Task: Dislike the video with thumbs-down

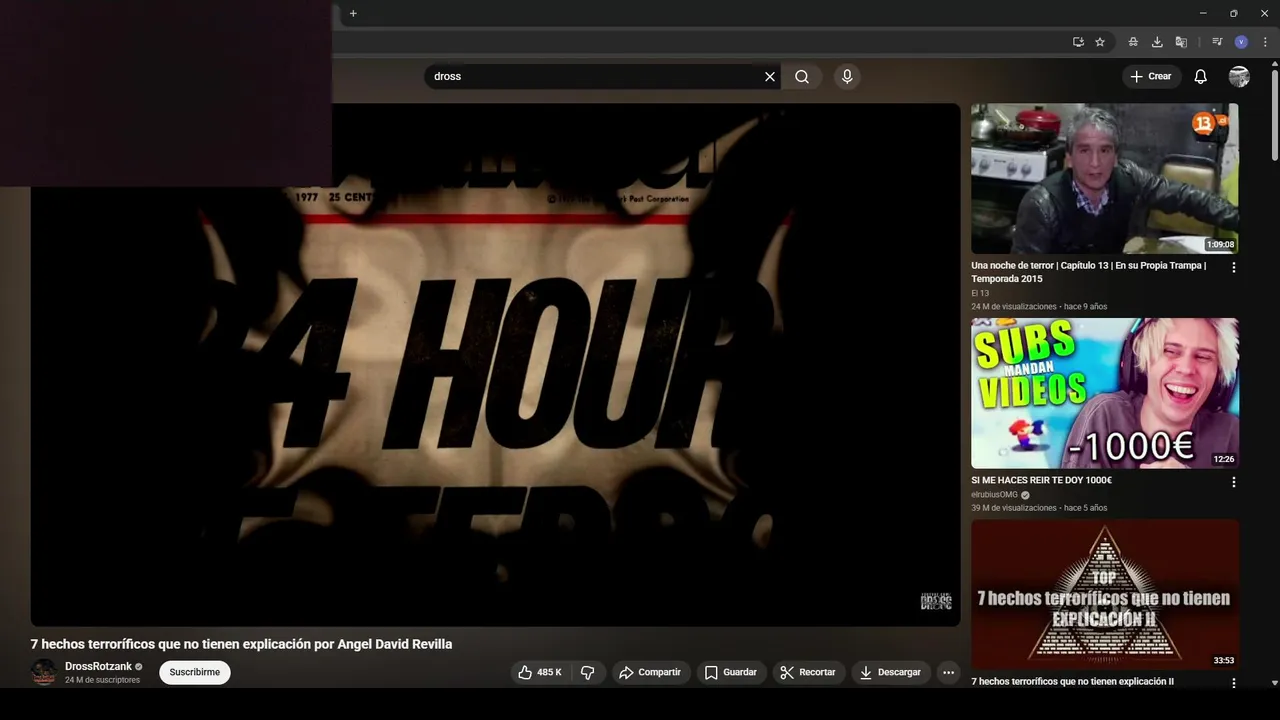Action: click(x=588, y=673)
